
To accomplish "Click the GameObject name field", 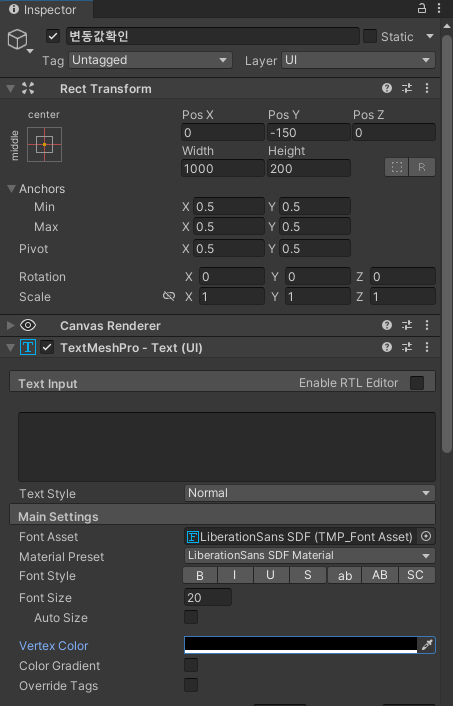I will [x=213, y=36].
